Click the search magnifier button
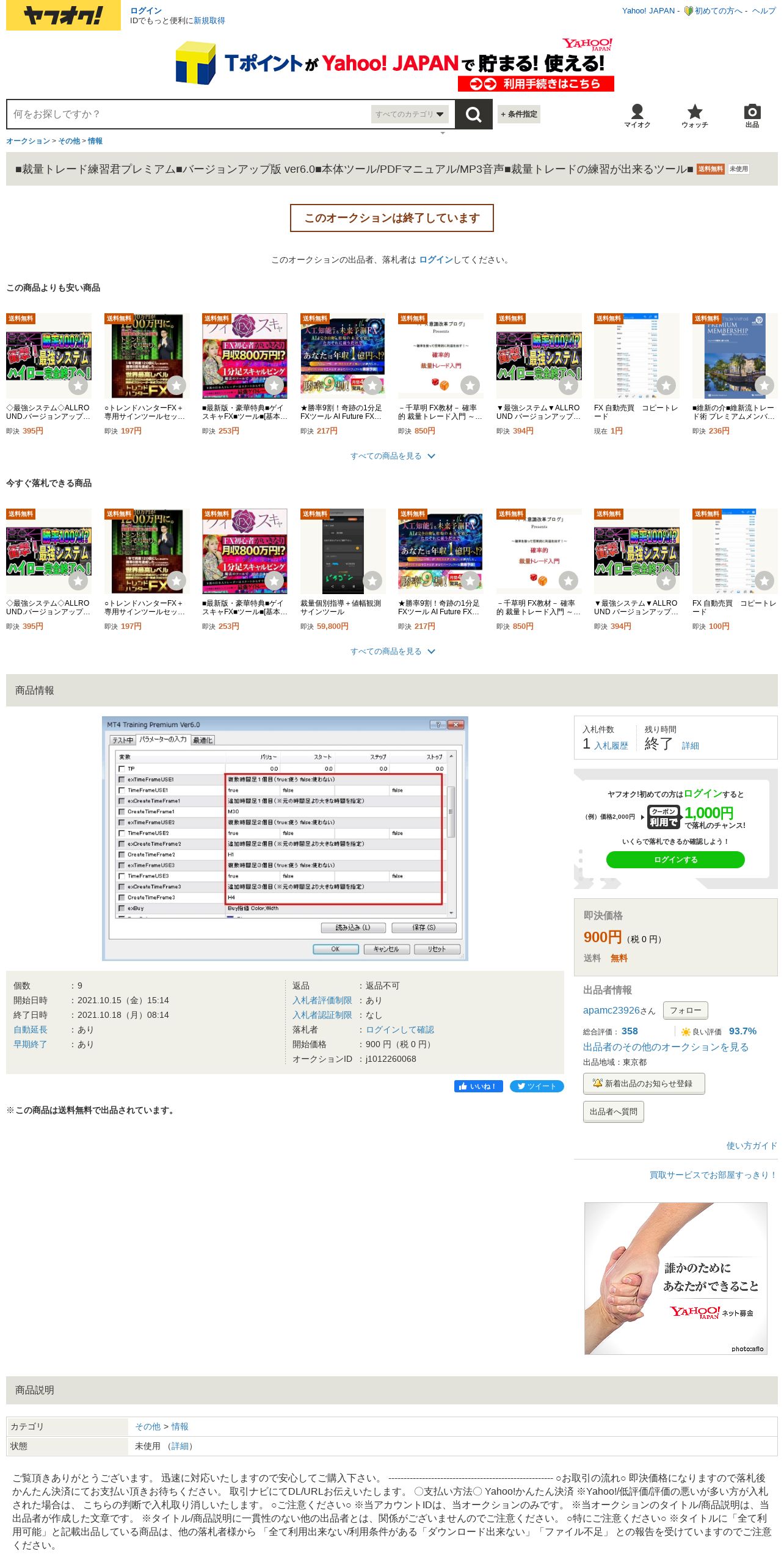 pos(474,114)
